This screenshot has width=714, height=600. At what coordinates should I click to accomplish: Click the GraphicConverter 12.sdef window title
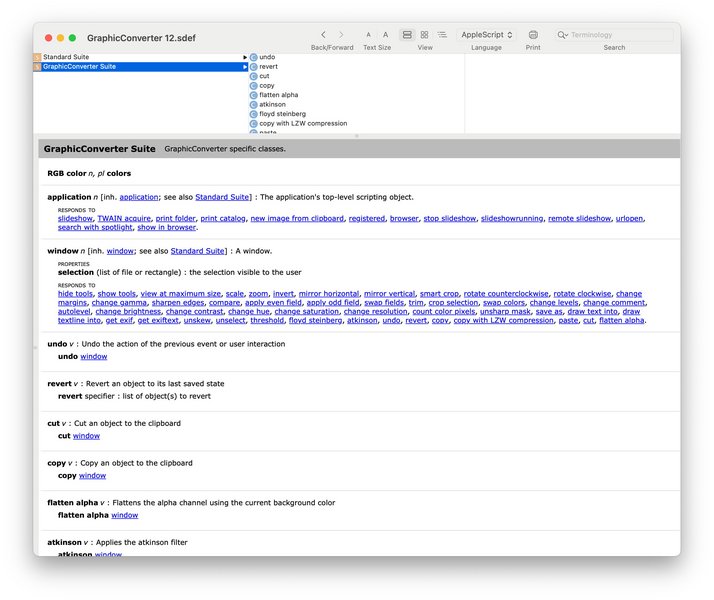pyautogui.click(x=141, y=38)
